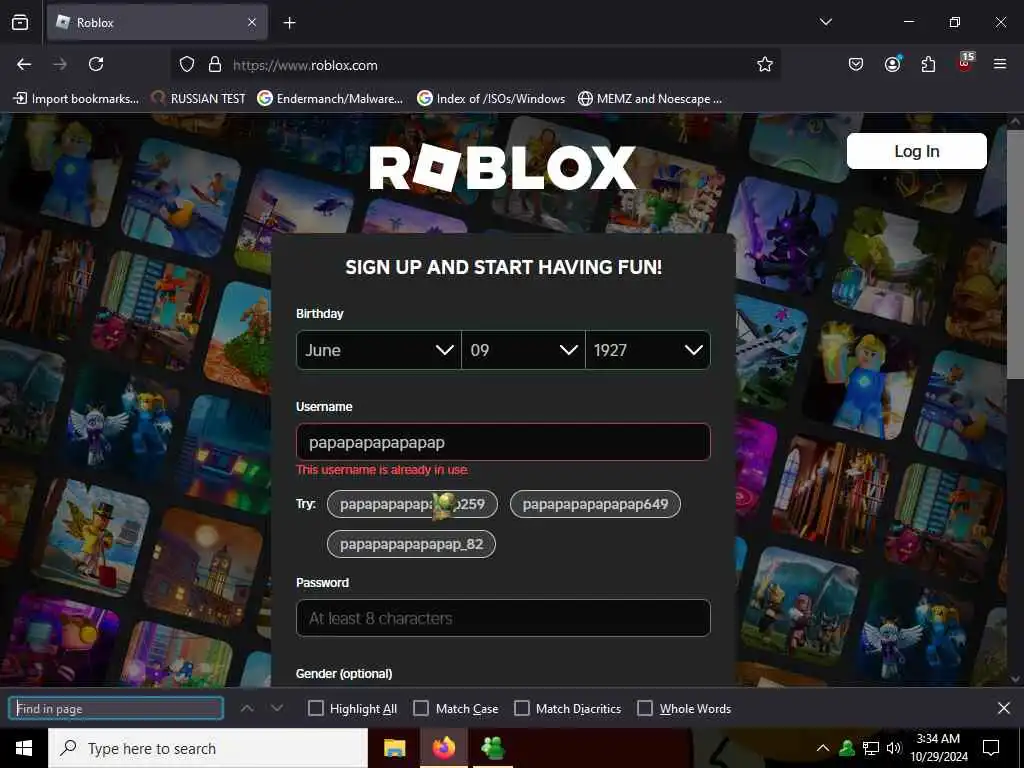This screenshot has height=768, width=1024.
Task: Go back with the browser back arrow
Action: [x=24, y=64]
